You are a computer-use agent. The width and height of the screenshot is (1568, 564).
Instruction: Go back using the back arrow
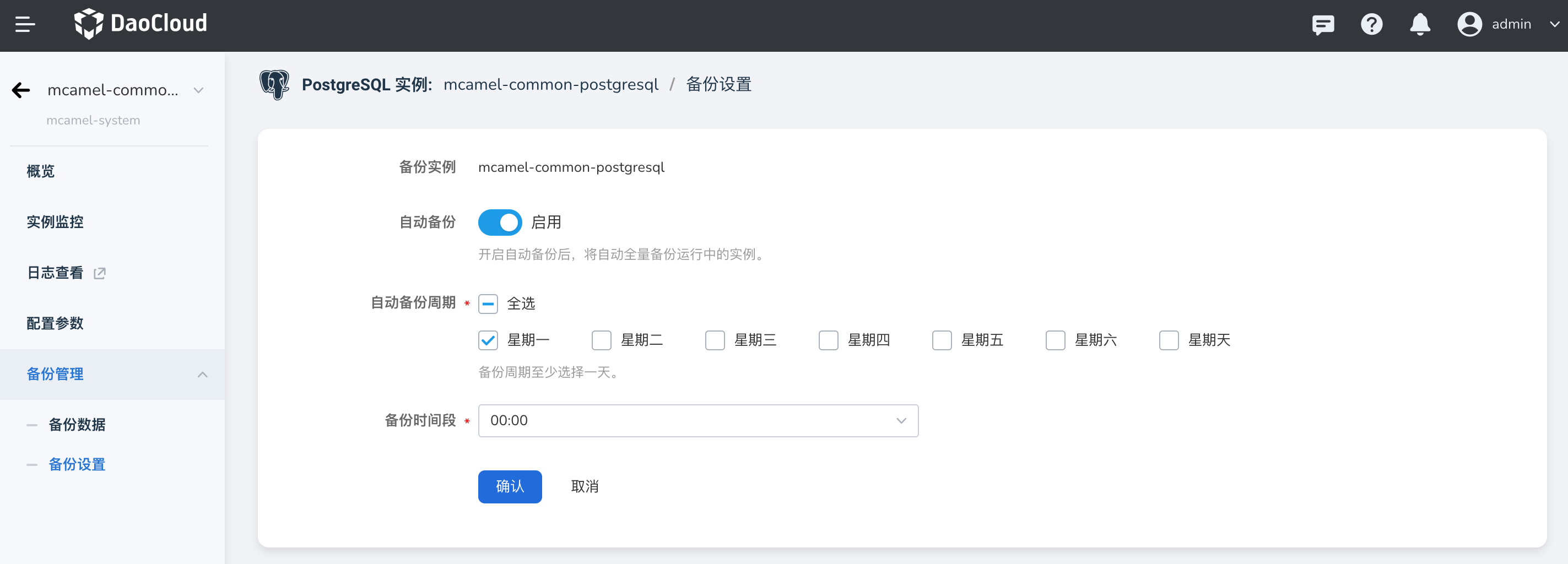pos(21,89)
